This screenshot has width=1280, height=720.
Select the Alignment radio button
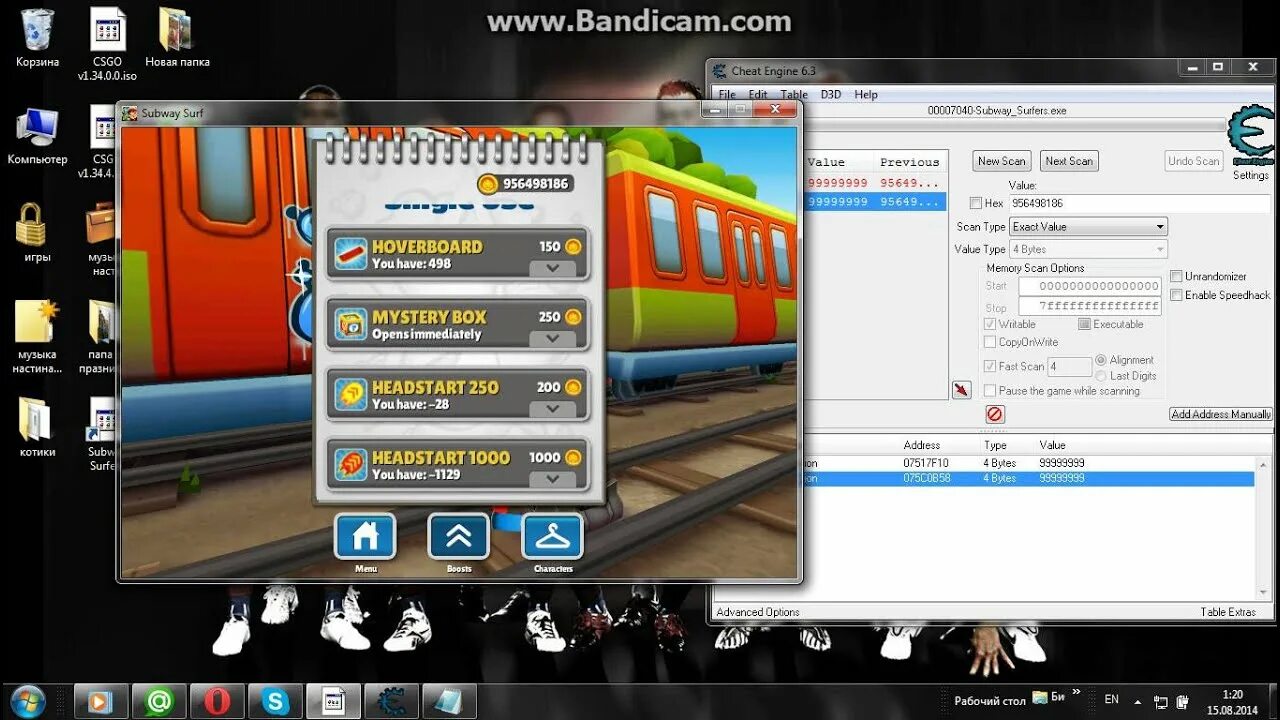1101,360
